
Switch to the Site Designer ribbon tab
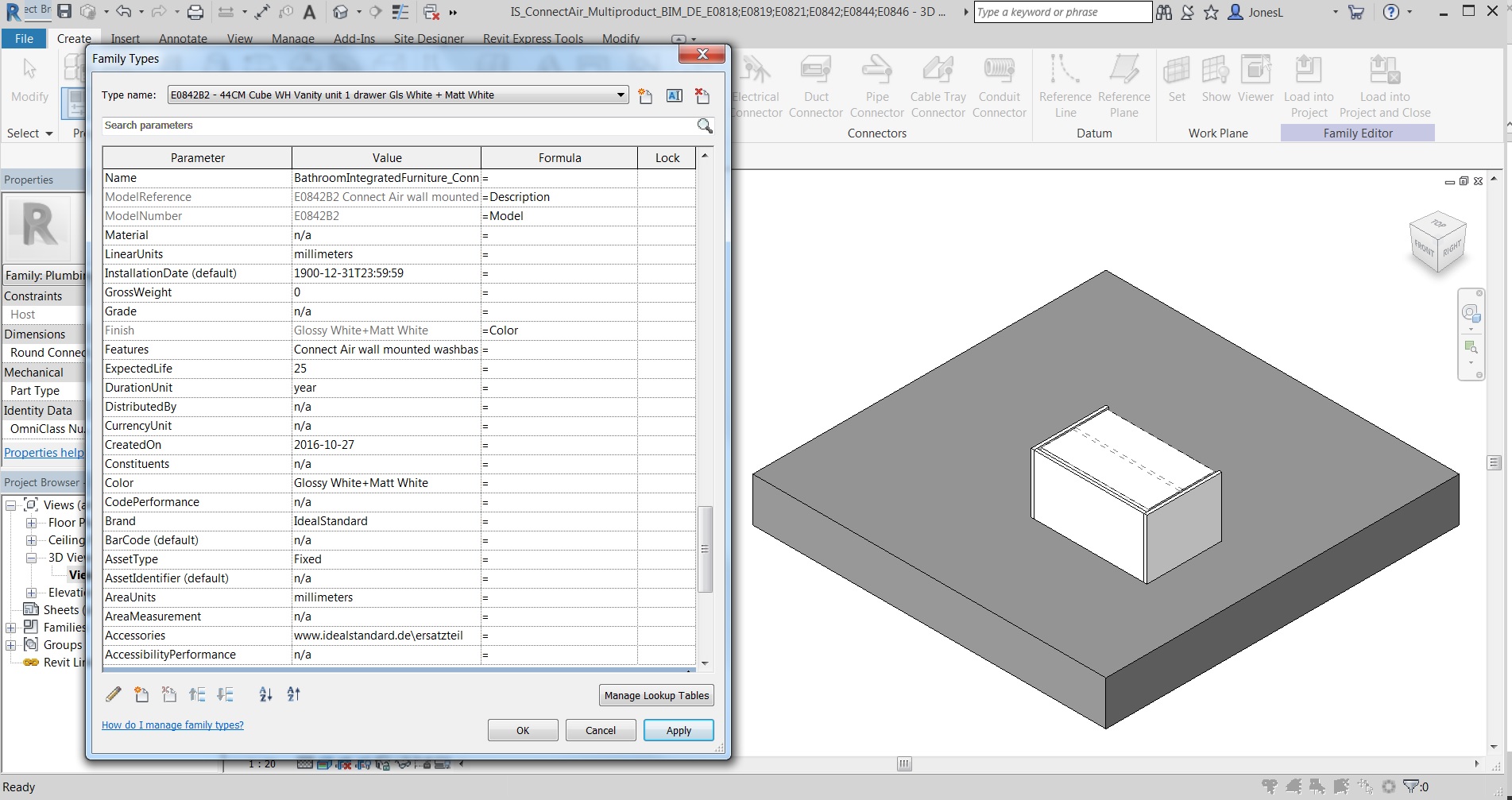pos(429,39)
